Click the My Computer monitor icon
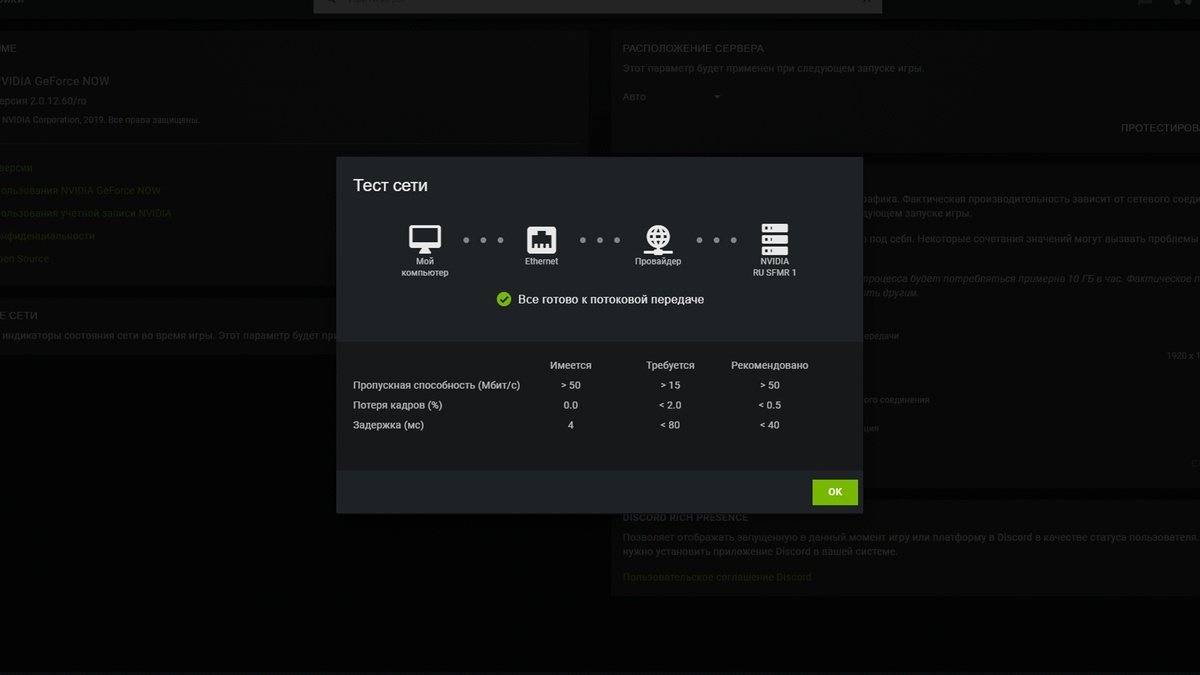Image resolution: width=1200 pixels, height=675 pixels. tap(425, 239)
